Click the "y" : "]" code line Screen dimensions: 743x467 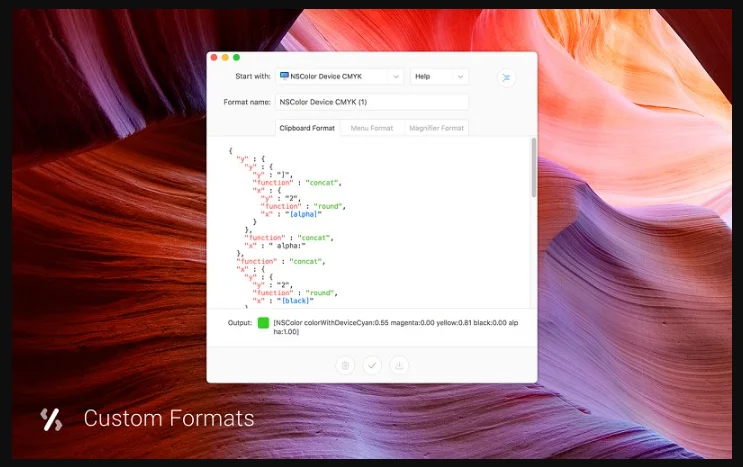click(272, 175)
